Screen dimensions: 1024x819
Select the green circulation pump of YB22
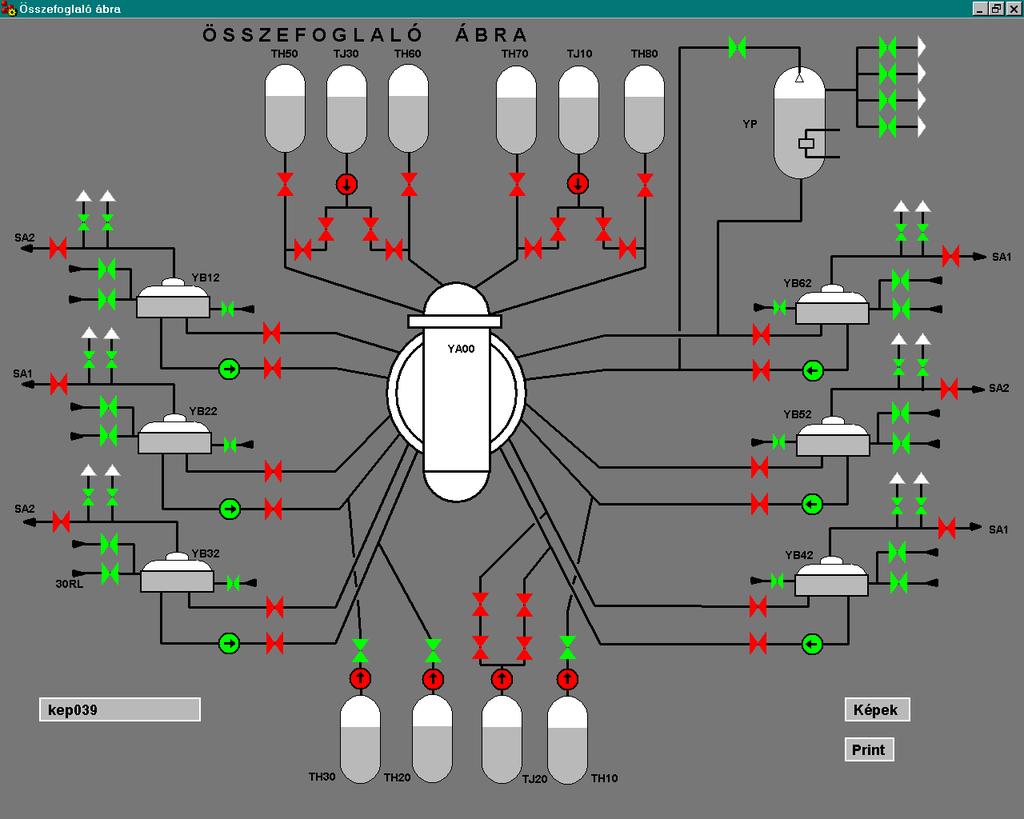229,508
